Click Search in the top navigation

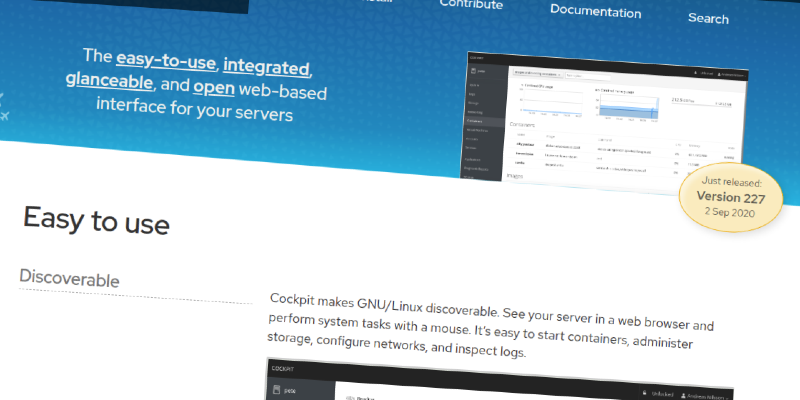point(708,18)
